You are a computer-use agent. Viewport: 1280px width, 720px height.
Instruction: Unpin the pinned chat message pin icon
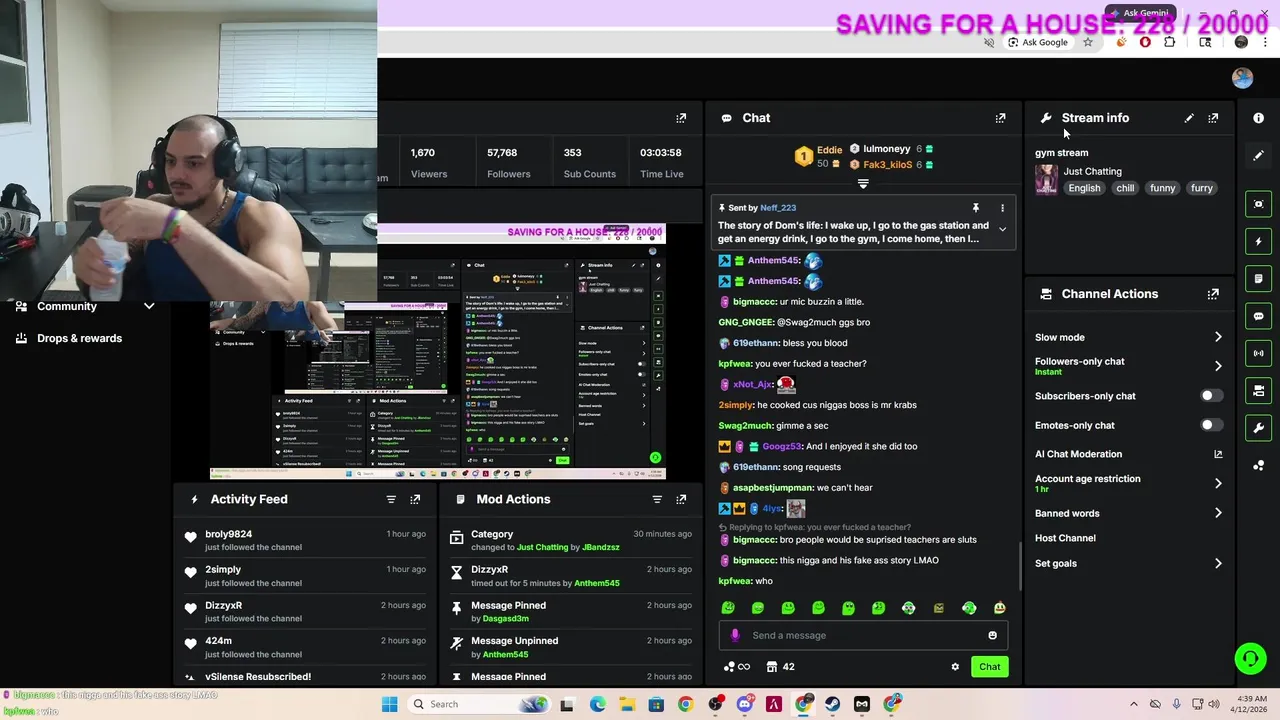(976, 208)
